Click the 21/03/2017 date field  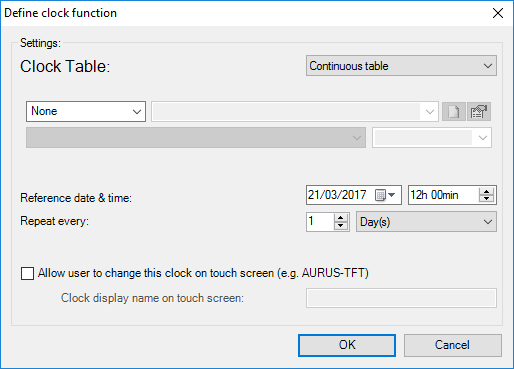coord(354,195)
